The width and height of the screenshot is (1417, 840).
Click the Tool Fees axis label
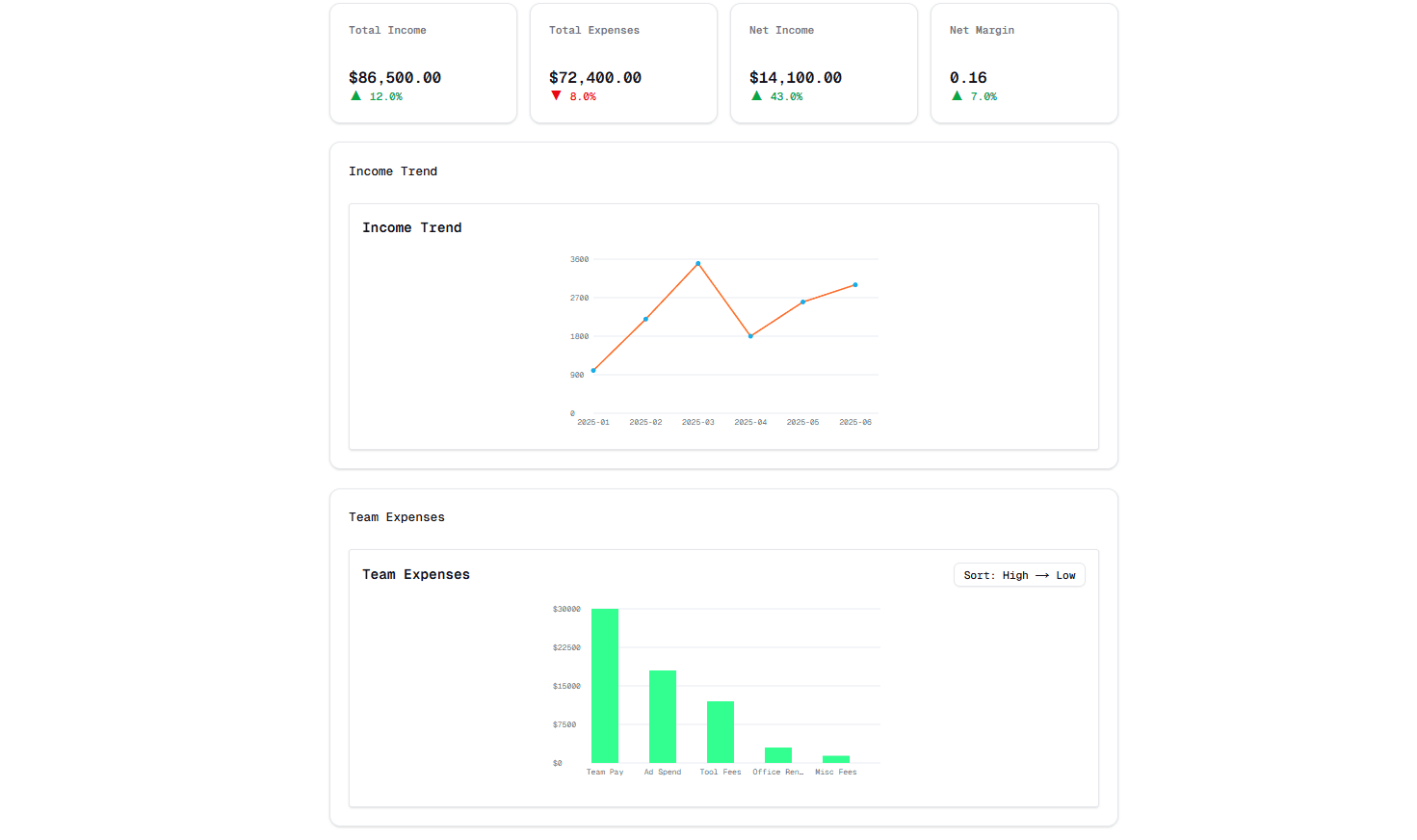[721, 772]
